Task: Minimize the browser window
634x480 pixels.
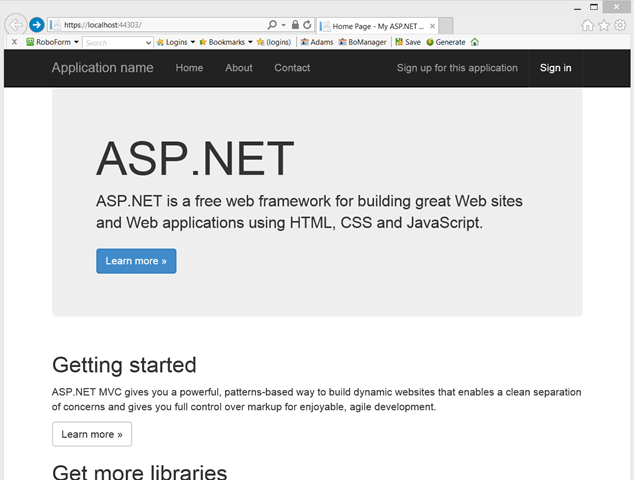Action: coord(577,8)
